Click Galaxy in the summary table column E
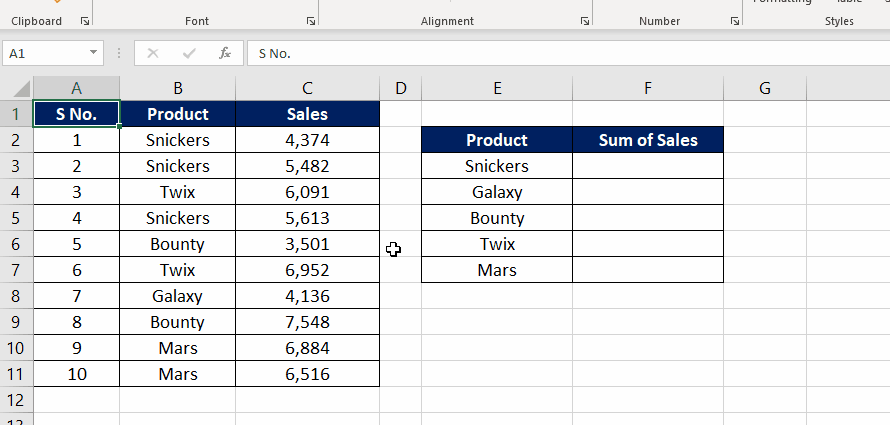The image size is (890, 425). (x=497, y=192)
